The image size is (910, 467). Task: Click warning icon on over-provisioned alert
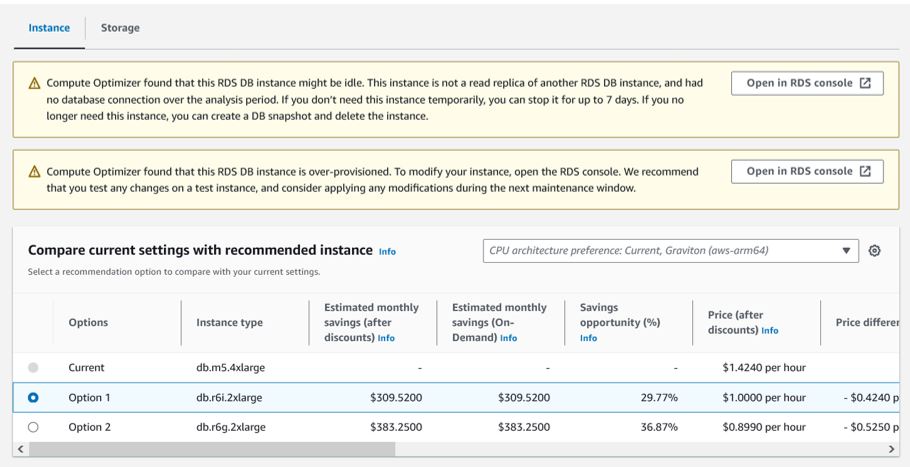34,172
